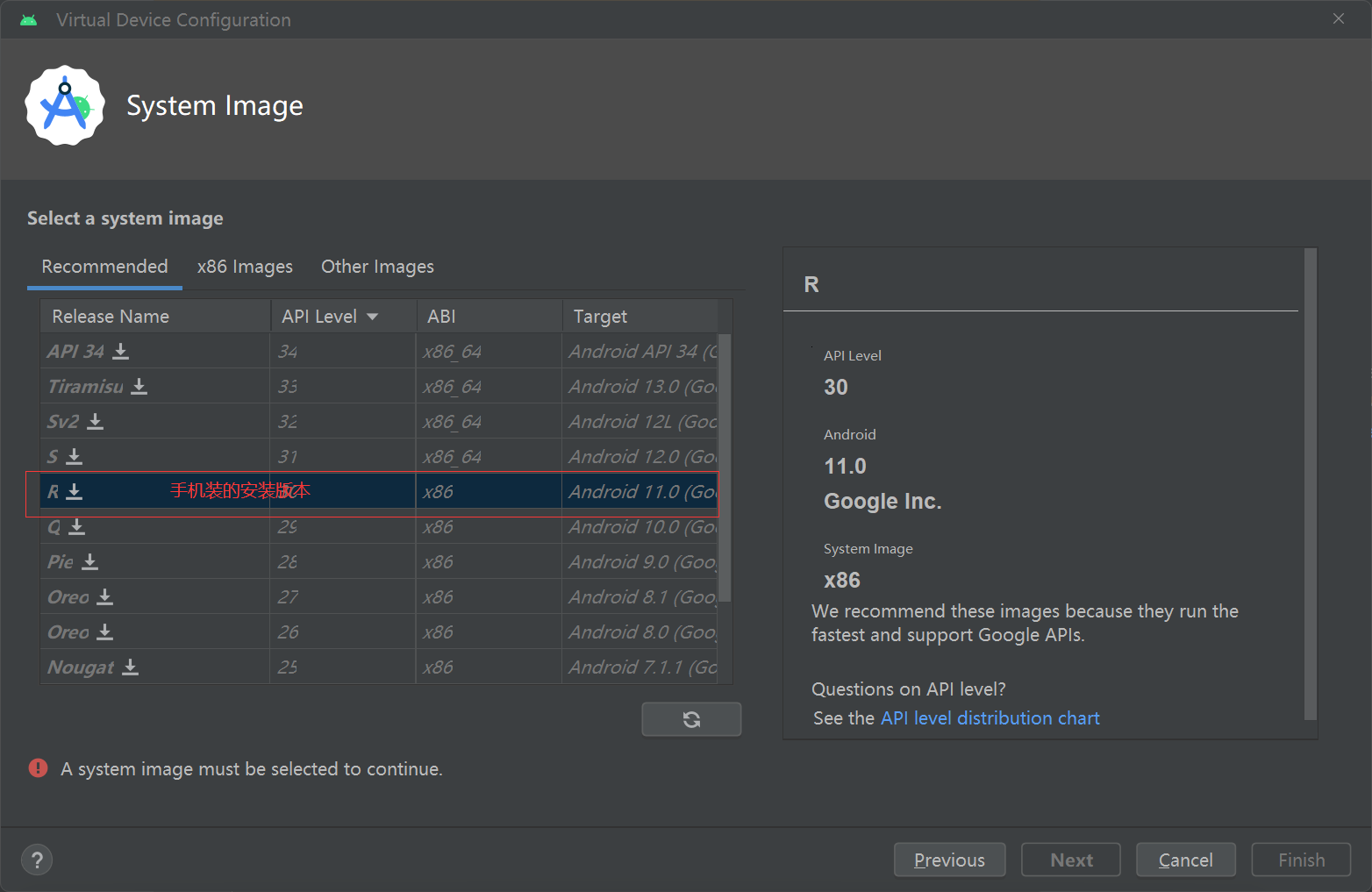Download the API 34 system image

[x=121, y=352]
